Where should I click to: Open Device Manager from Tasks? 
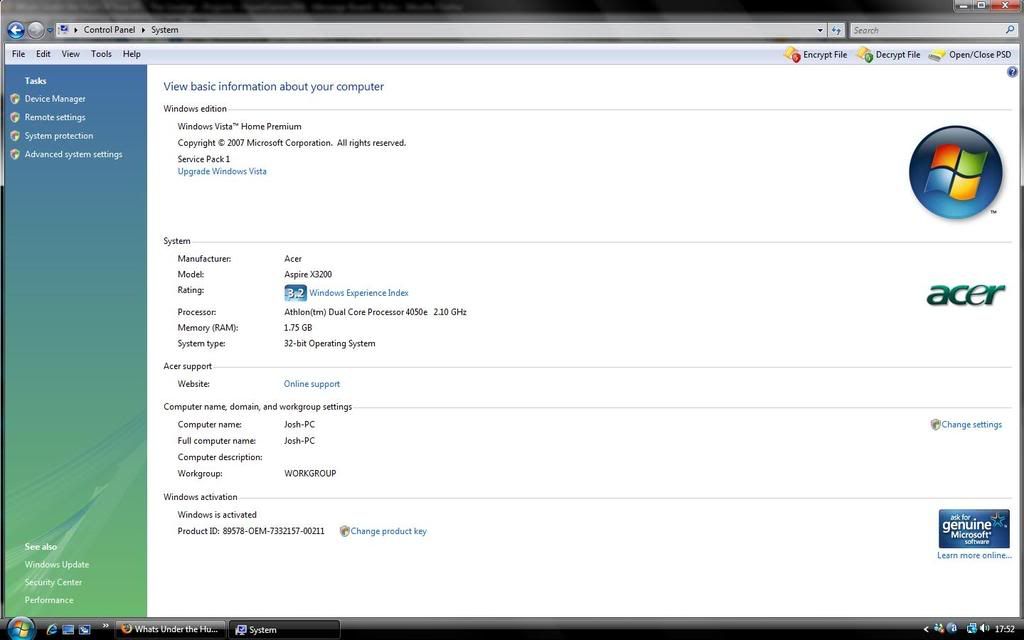(x=55, y=99)
